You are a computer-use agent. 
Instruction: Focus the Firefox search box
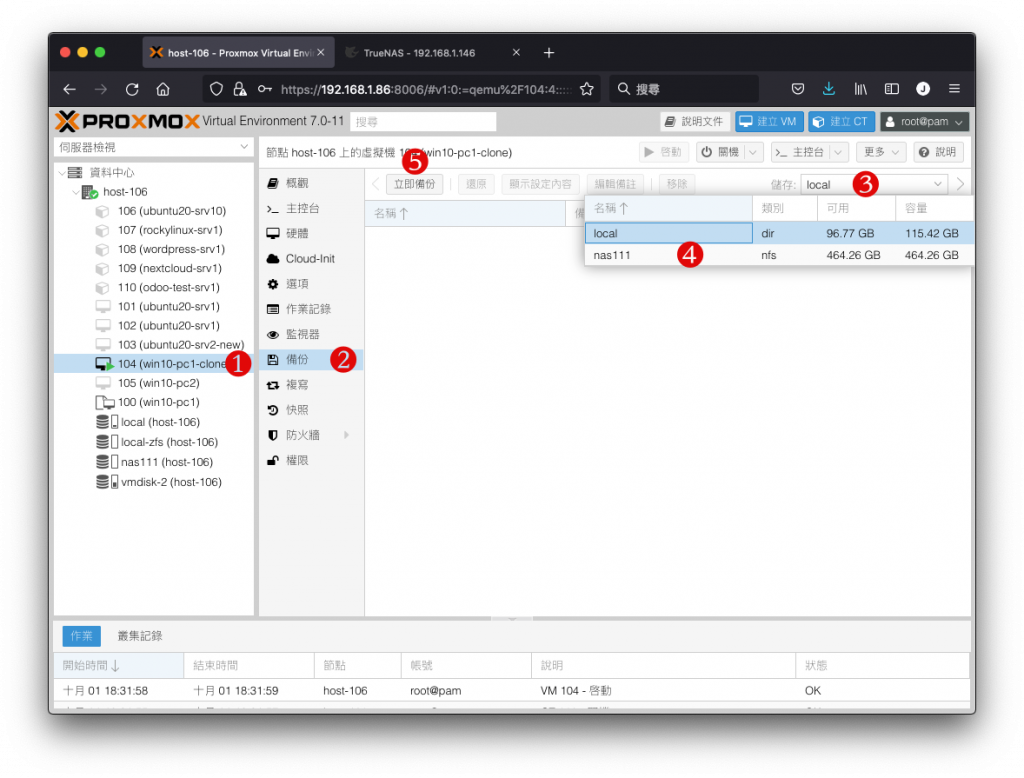pos(684,89)
